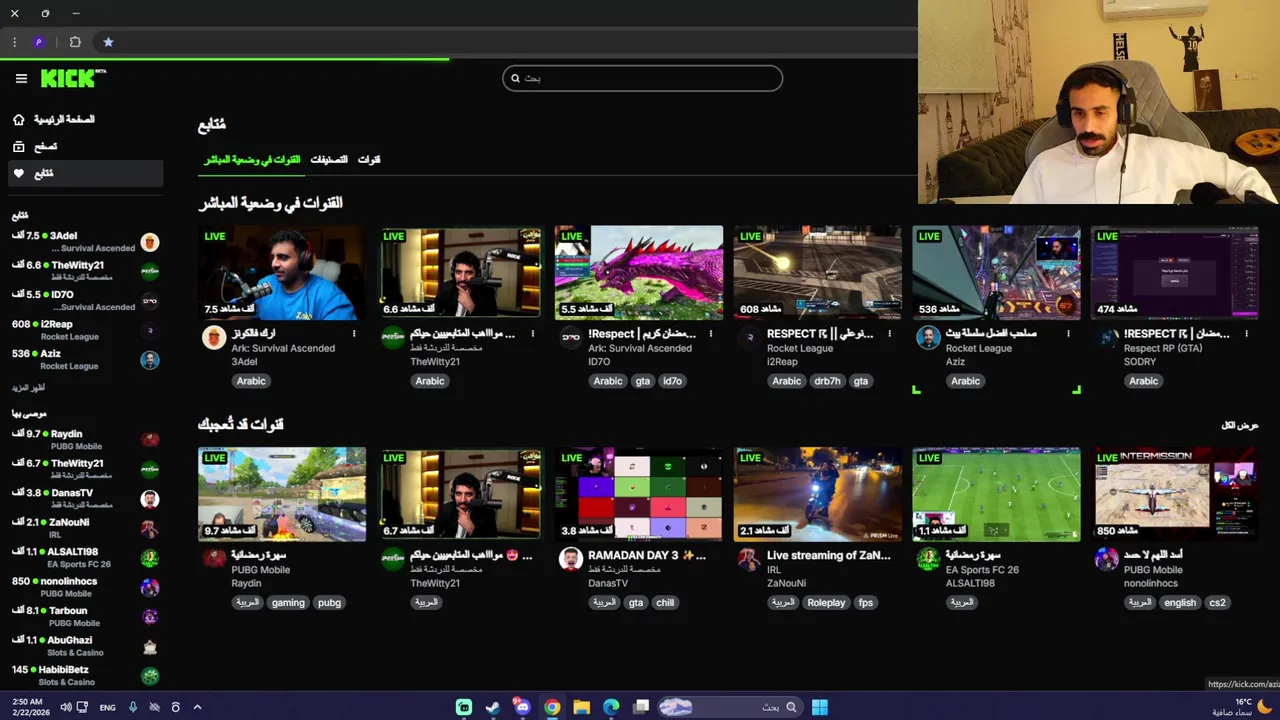Click the english tag under nonolinhocs
Screen dimensions: 1280x720
[1180, 603]
